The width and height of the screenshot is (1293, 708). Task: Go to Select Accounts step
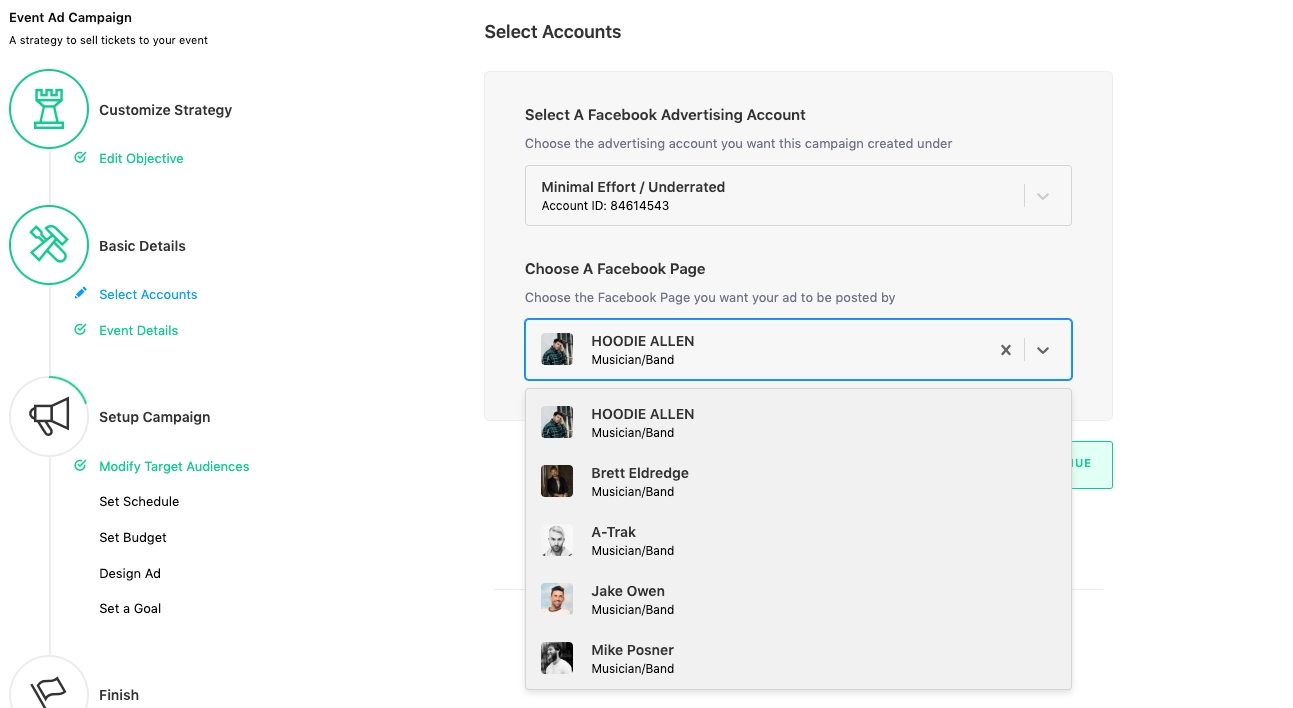pyautogui.click(x=148, y=294)
